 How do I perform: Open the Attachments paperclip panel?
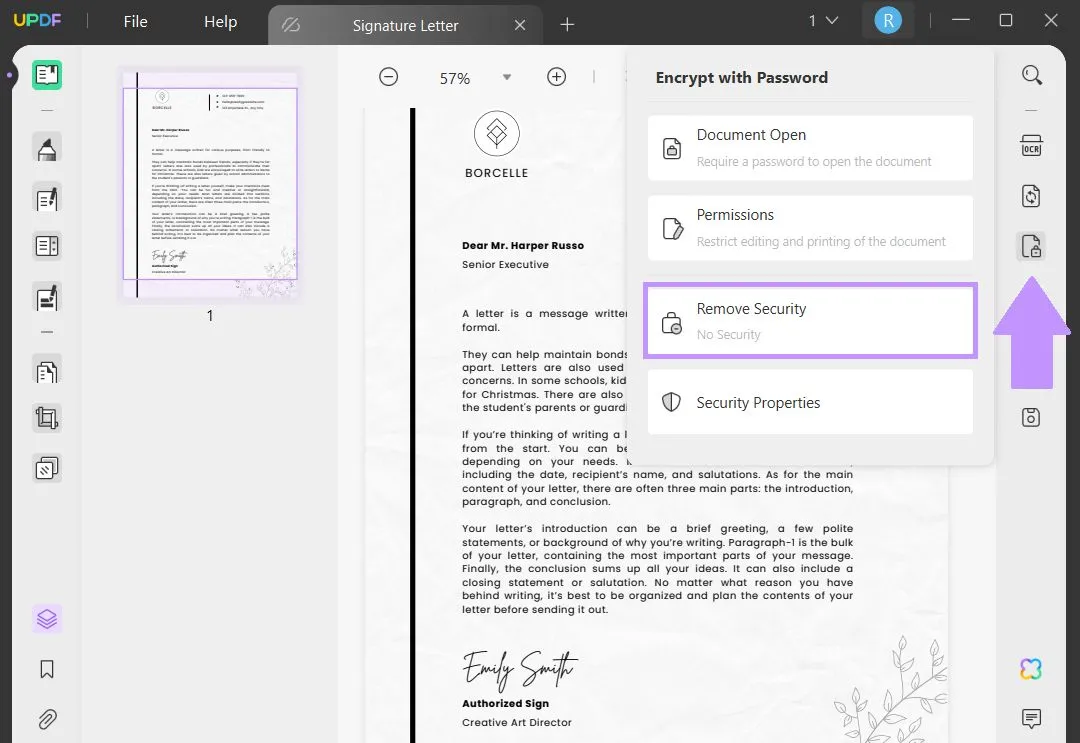[x=46, y=719]
